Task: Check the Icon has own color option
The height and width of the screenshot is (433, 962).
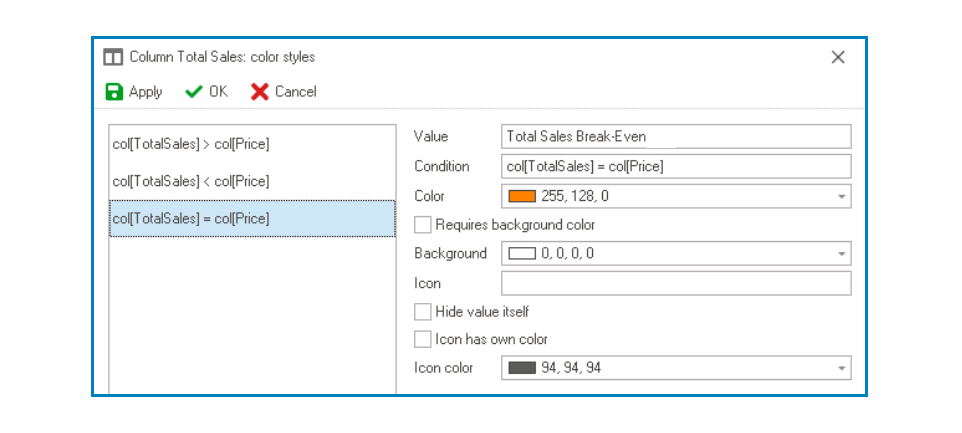Action: click(x=423, y=339)
